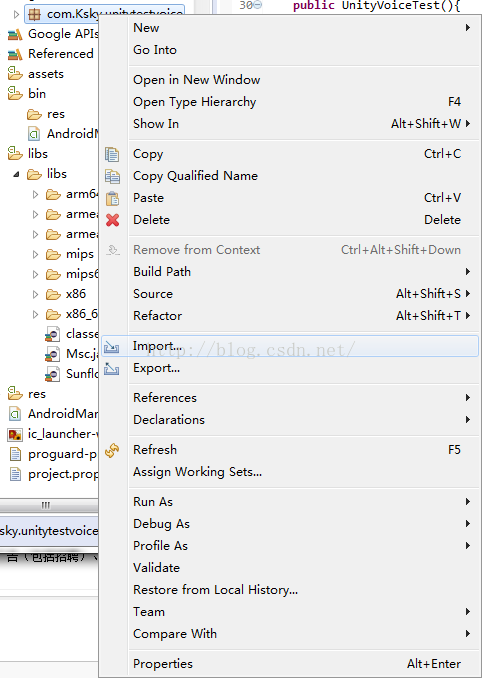Click the yellow Refresh arrows icon

[112, 450]
